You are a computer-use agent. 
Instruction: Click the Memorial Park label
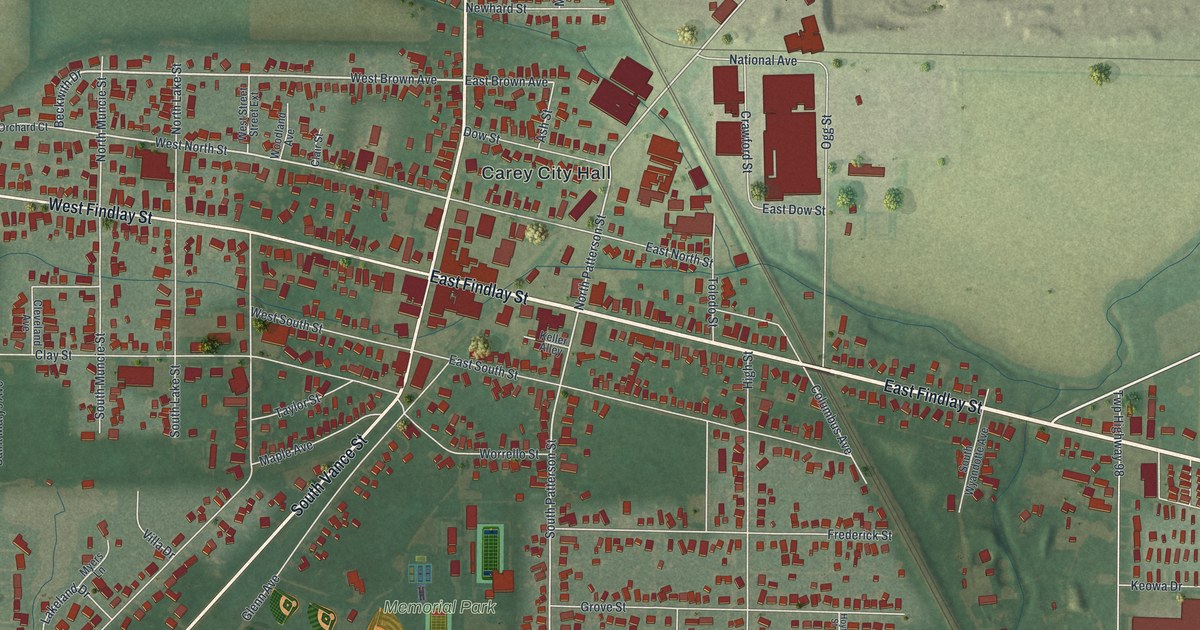coord(440,607)
